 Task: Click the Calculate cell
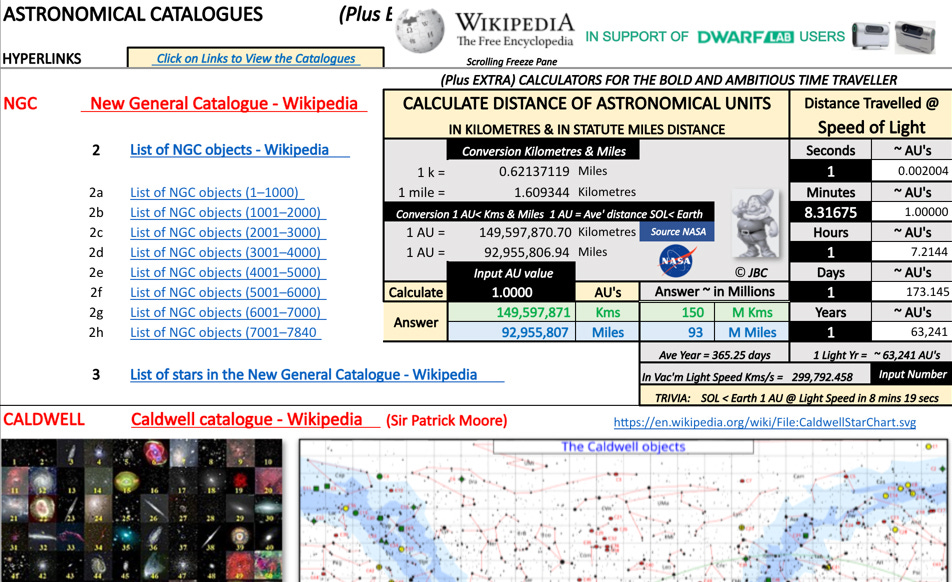coord(416,292)
